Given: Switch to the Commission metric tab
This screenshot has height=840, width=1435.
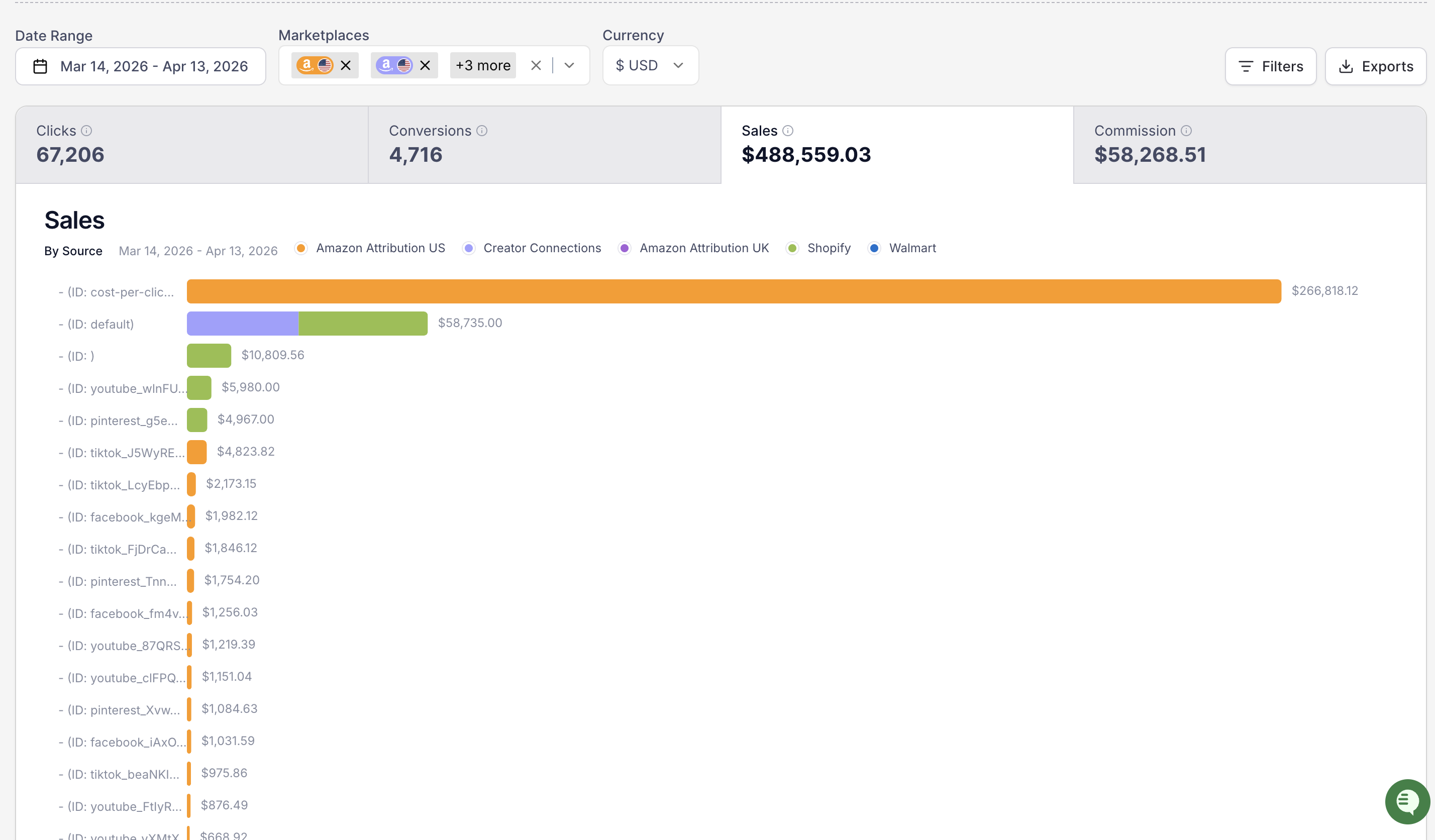Looking at the screenshot, I should [x=1248, y=144].
